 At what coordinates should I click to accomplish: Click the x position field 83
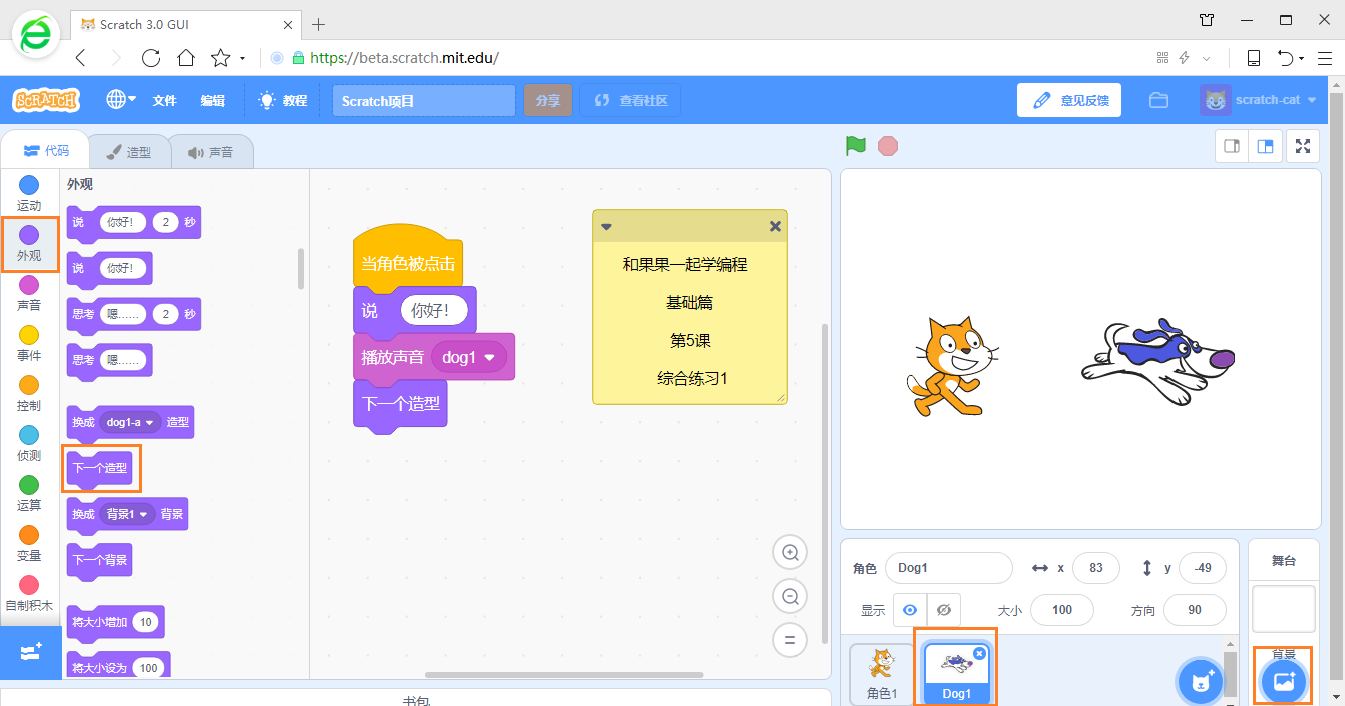pyautogui.click(x=1096, y=568)
